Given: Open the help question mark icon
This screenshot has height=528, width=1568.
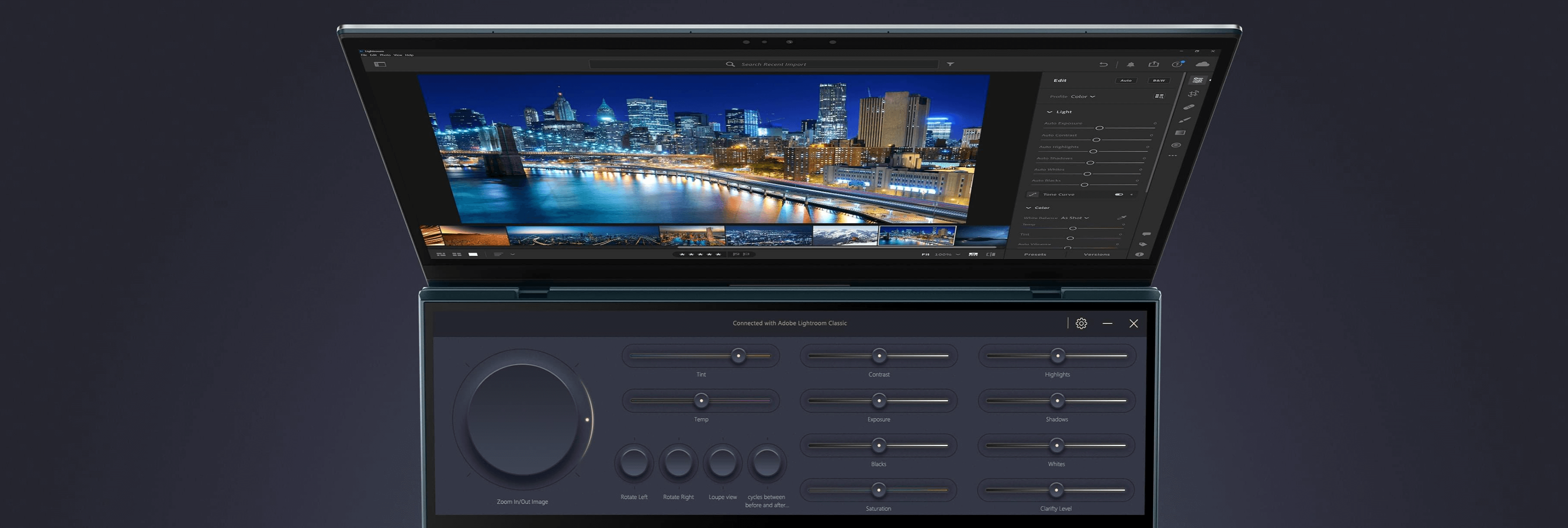Looking at the screenshot, I should click(x=1177, y=64).
